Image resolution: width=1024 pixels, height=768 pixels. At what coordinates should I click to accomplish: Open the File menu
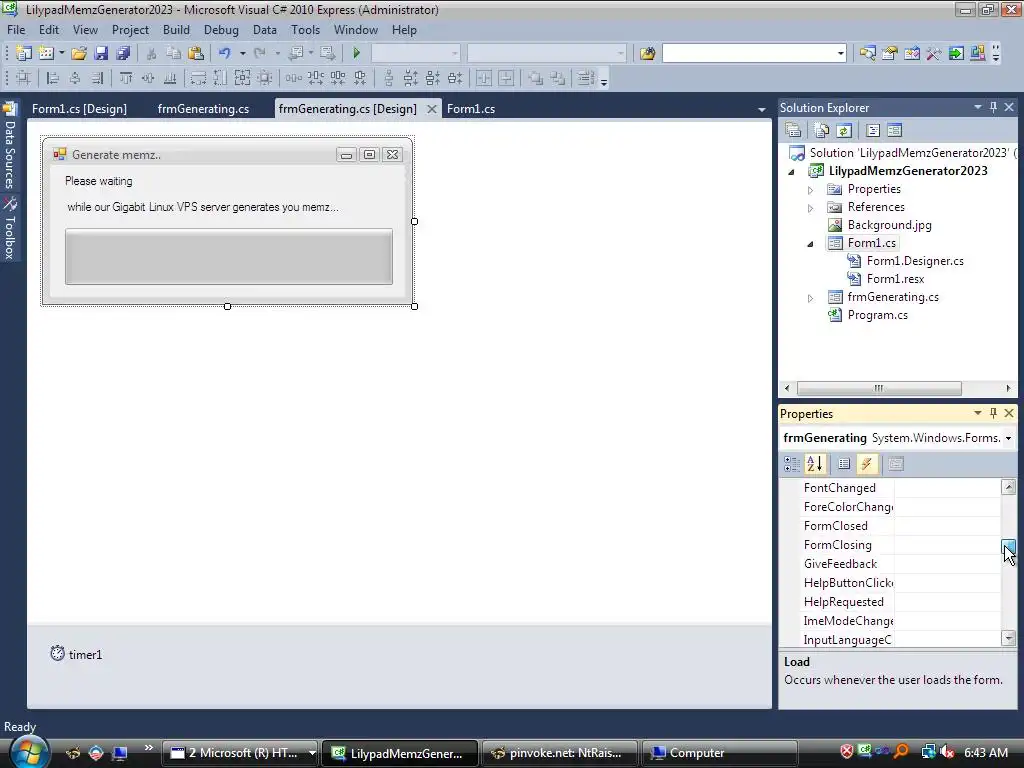(16, 30)
